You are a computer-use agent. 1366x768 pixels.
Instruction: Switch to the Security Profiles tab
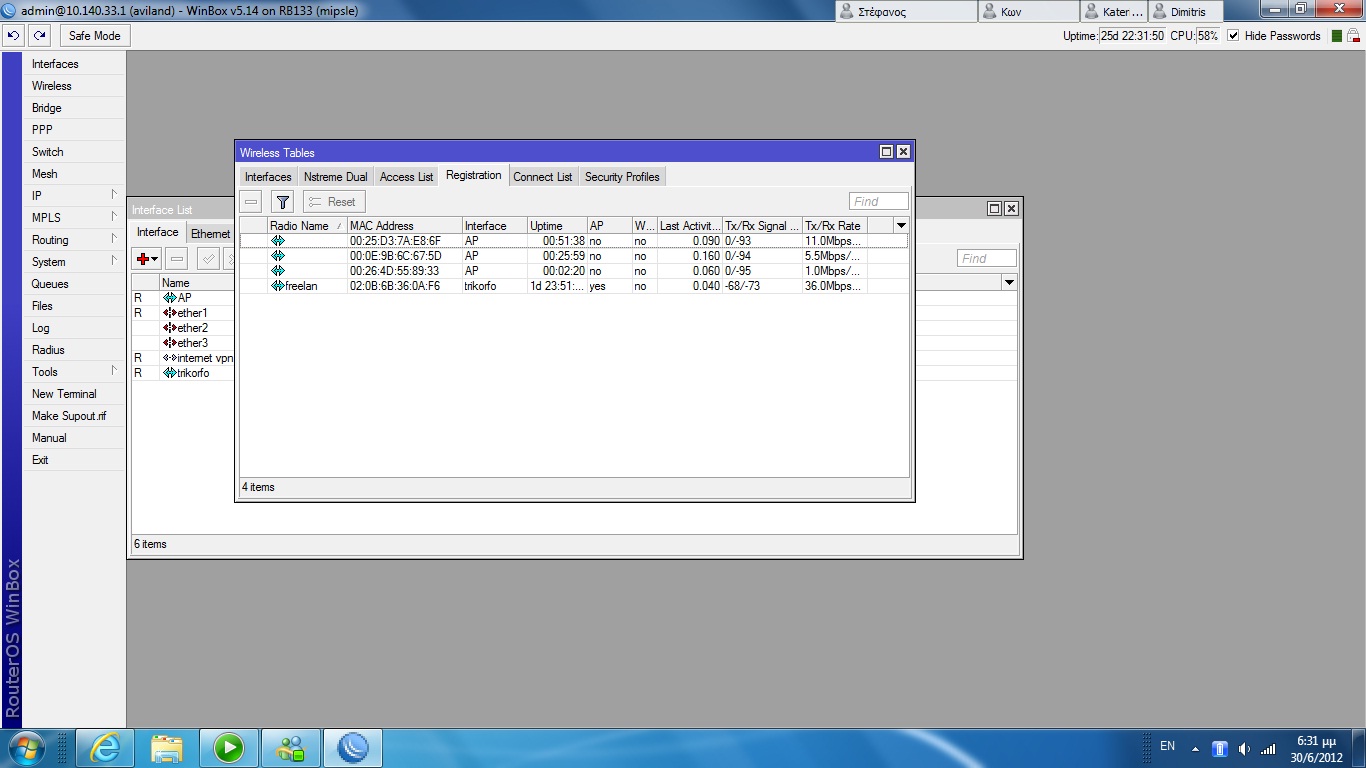click(x=622, y=177)
